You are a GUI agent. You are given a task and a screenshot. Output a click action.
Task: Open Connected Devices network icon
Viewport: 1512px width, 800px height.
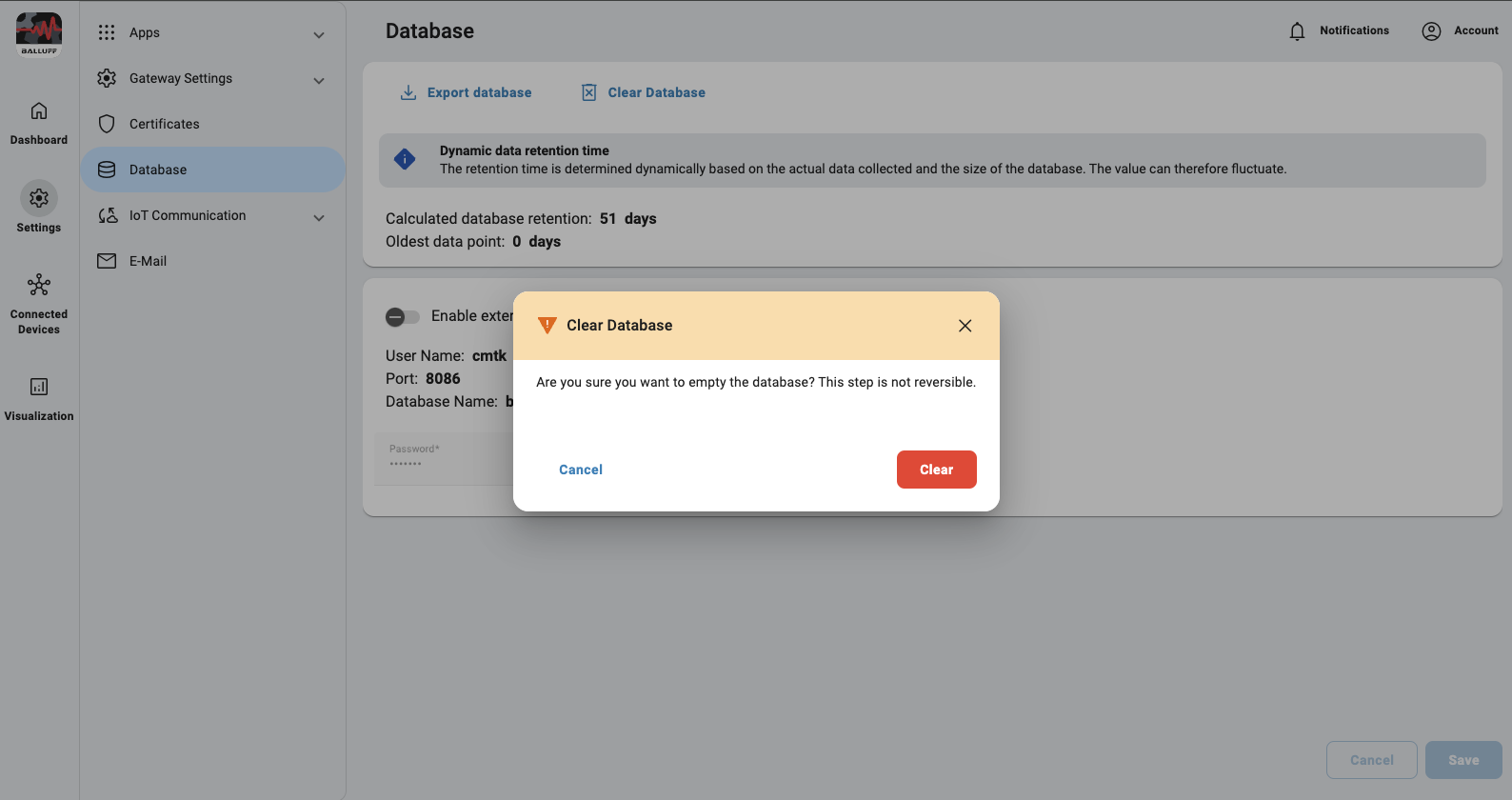[39, 285]
